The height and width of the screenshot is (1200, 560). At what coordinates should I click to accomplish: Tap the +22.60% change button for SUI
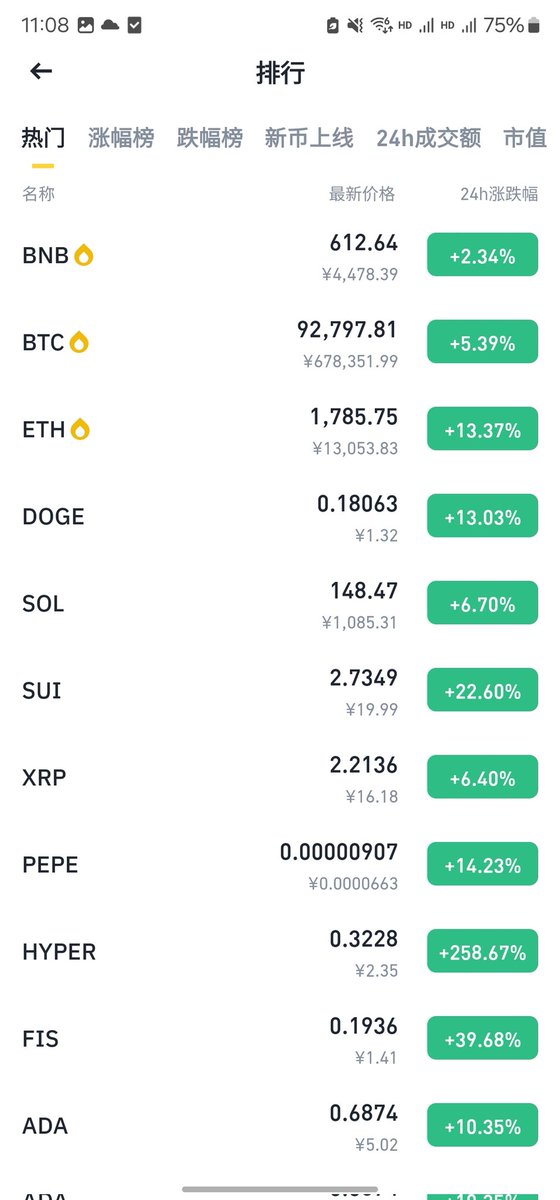(482, 691)
